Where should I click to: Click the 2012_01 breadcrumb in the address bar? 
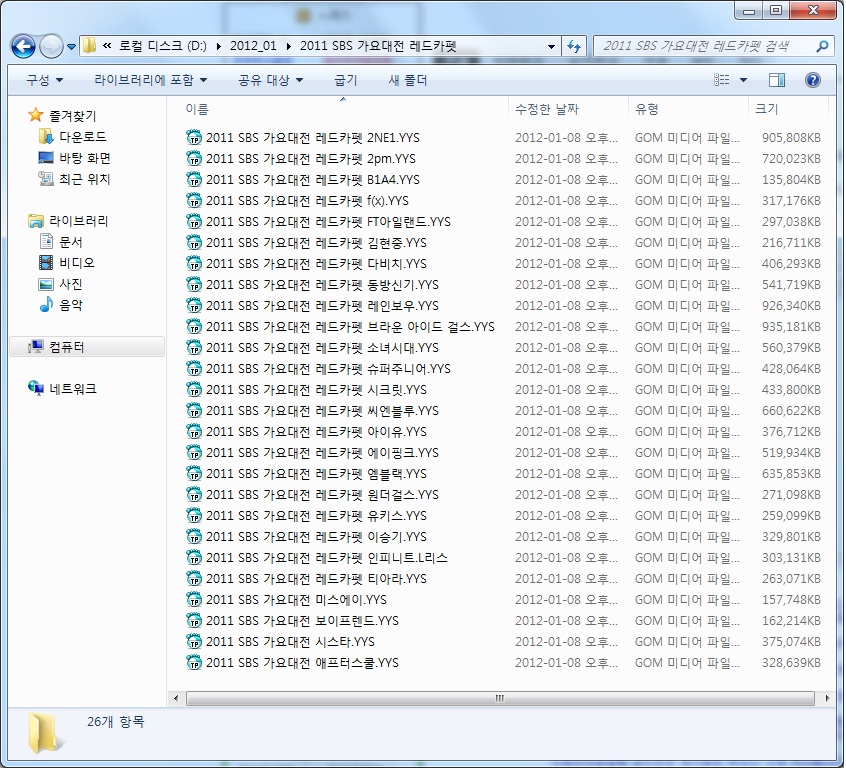(x=253, y=46)
